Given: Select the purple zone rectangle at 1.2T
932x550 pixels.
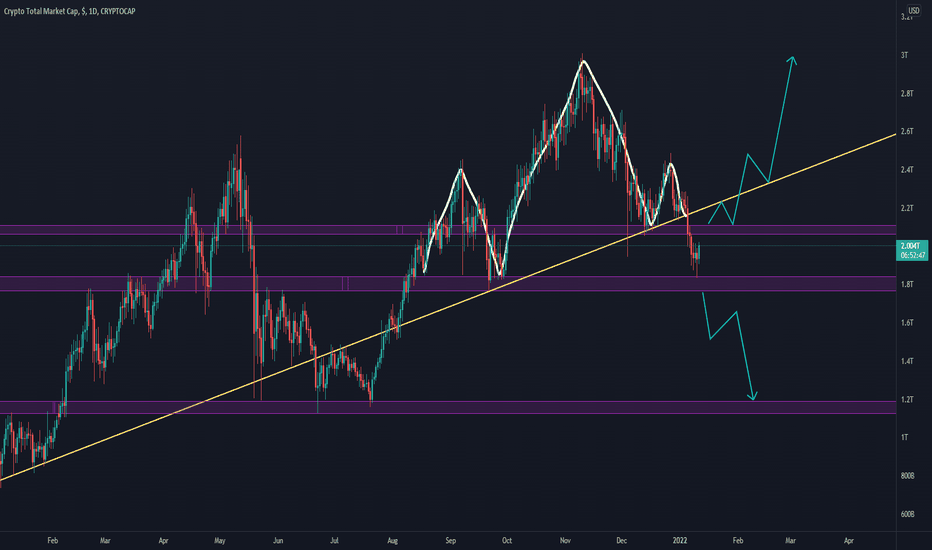Looking at the screenshot, I should [x=448, y=407].
